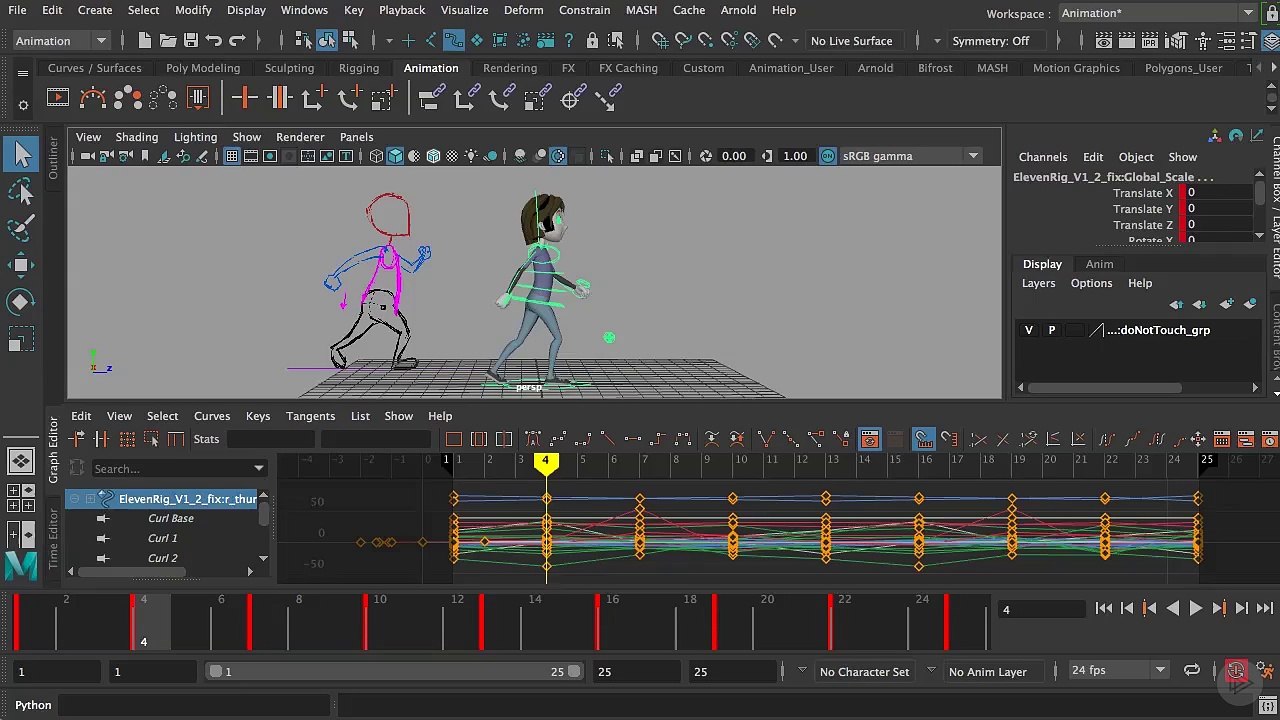This screenshot has height=720, width=1280.
Task: Click the Auto keyframe toggle icon
Action: tap(1236, 671)
